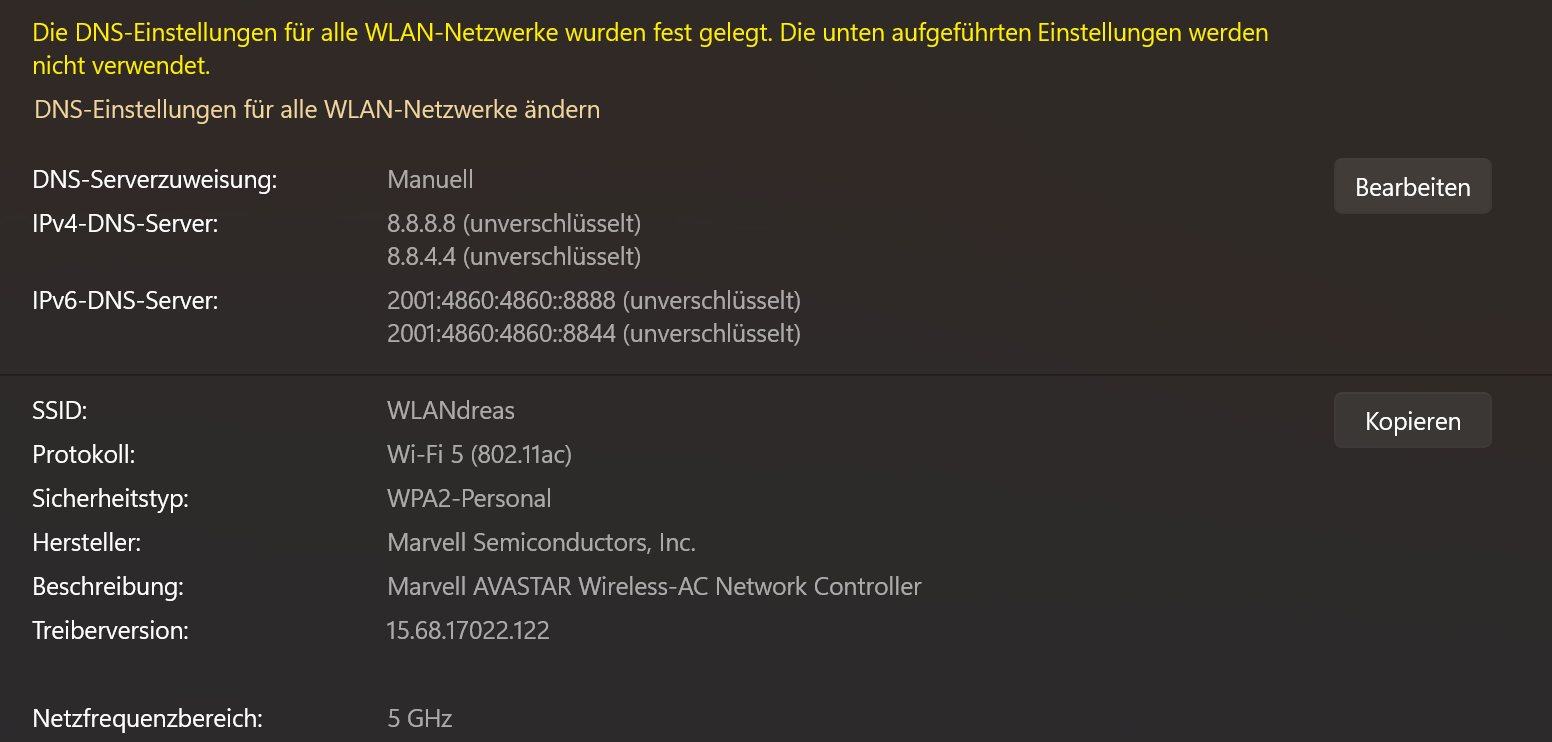Select the 2001:4860:4860::8888 IPv6 entry
The image size is (1552, 742).
click(x=594, y=299)
